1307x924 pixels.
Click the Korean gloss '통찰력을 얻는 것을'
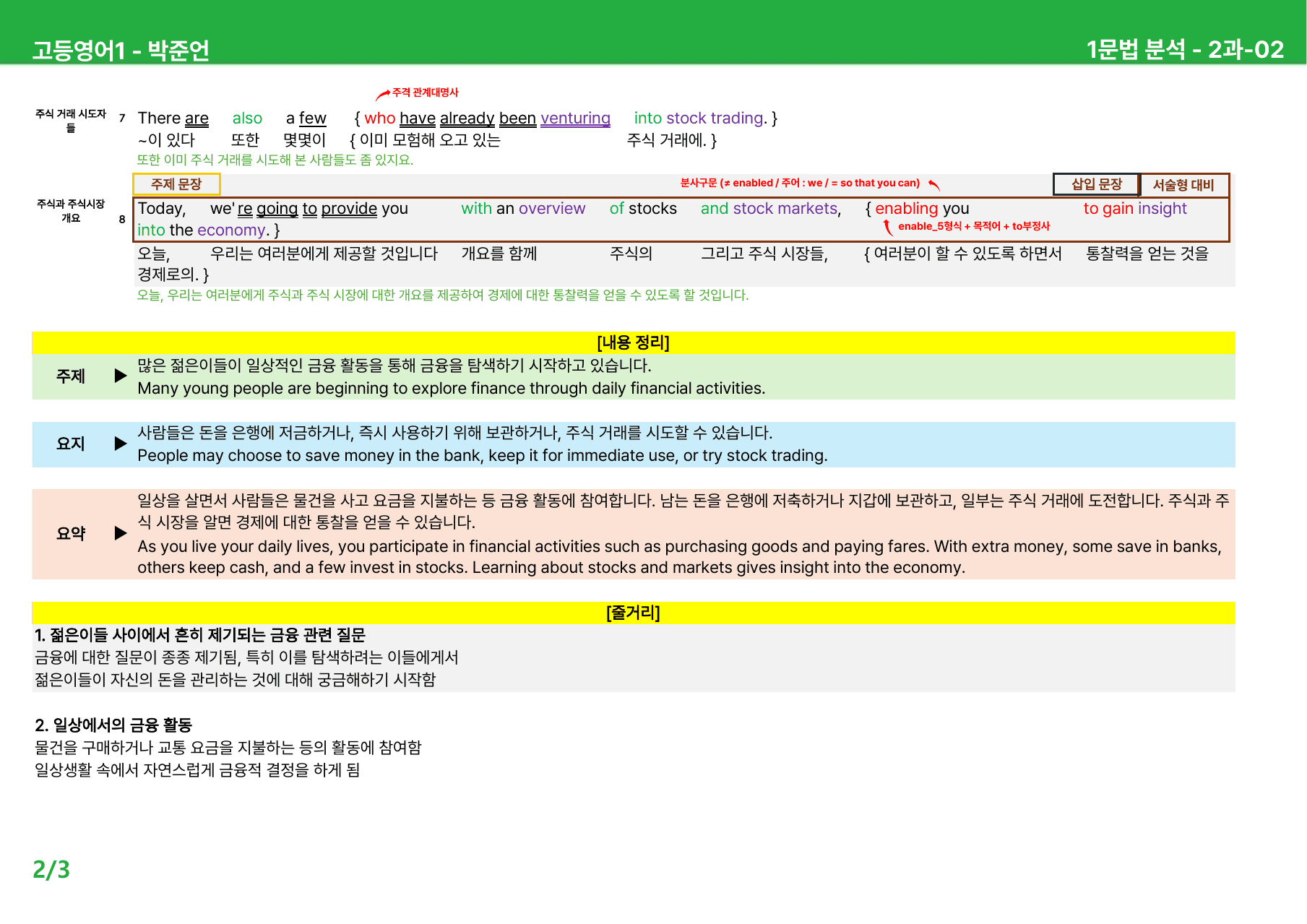coord(1147,254)
